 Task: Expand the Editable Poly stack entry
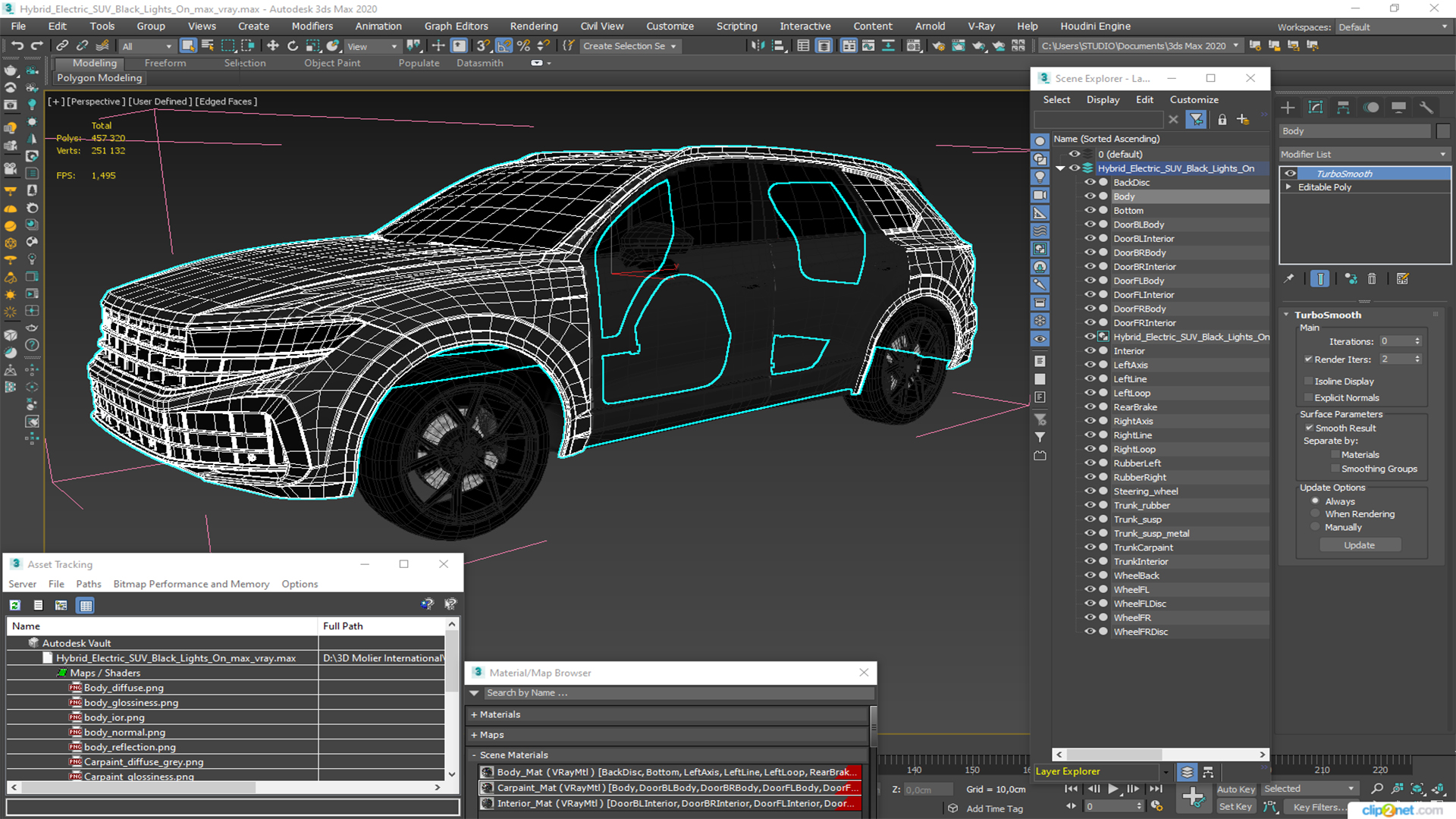[x=1288, y=187]
